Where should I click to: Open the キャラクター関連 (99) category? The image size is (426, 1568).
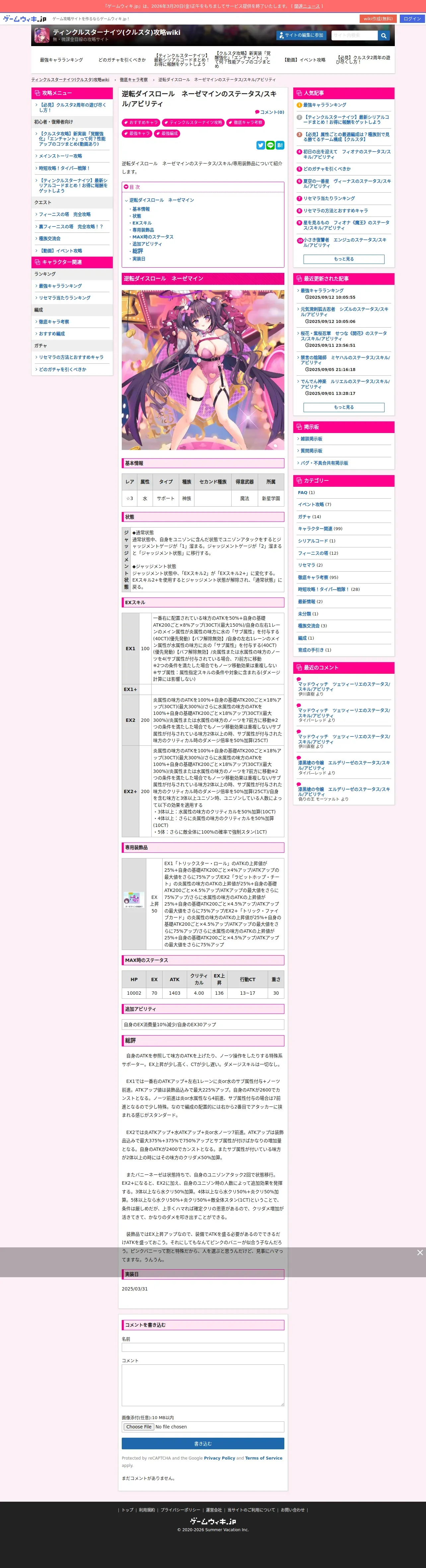320,529
